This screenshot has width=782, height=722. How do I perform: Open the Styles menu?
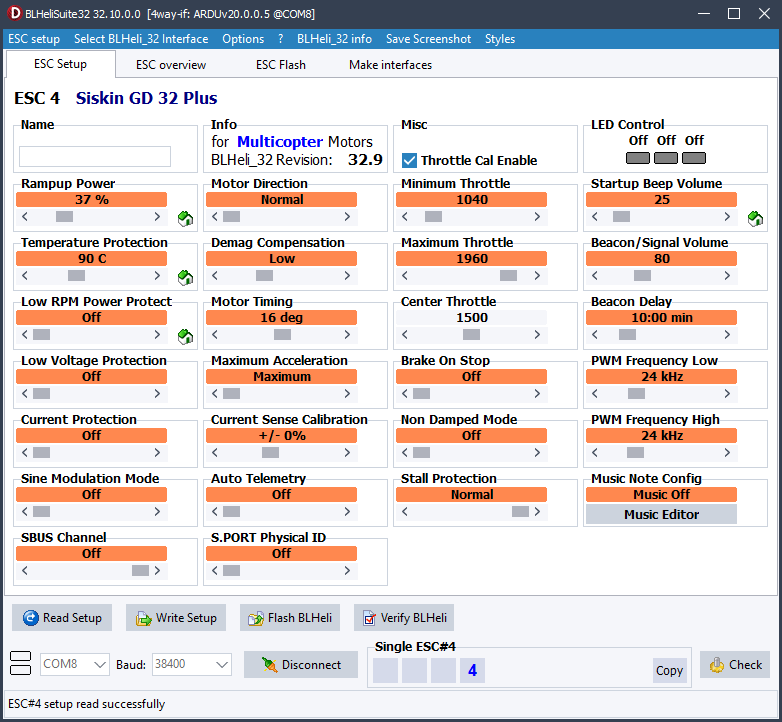tap(500, 39)
